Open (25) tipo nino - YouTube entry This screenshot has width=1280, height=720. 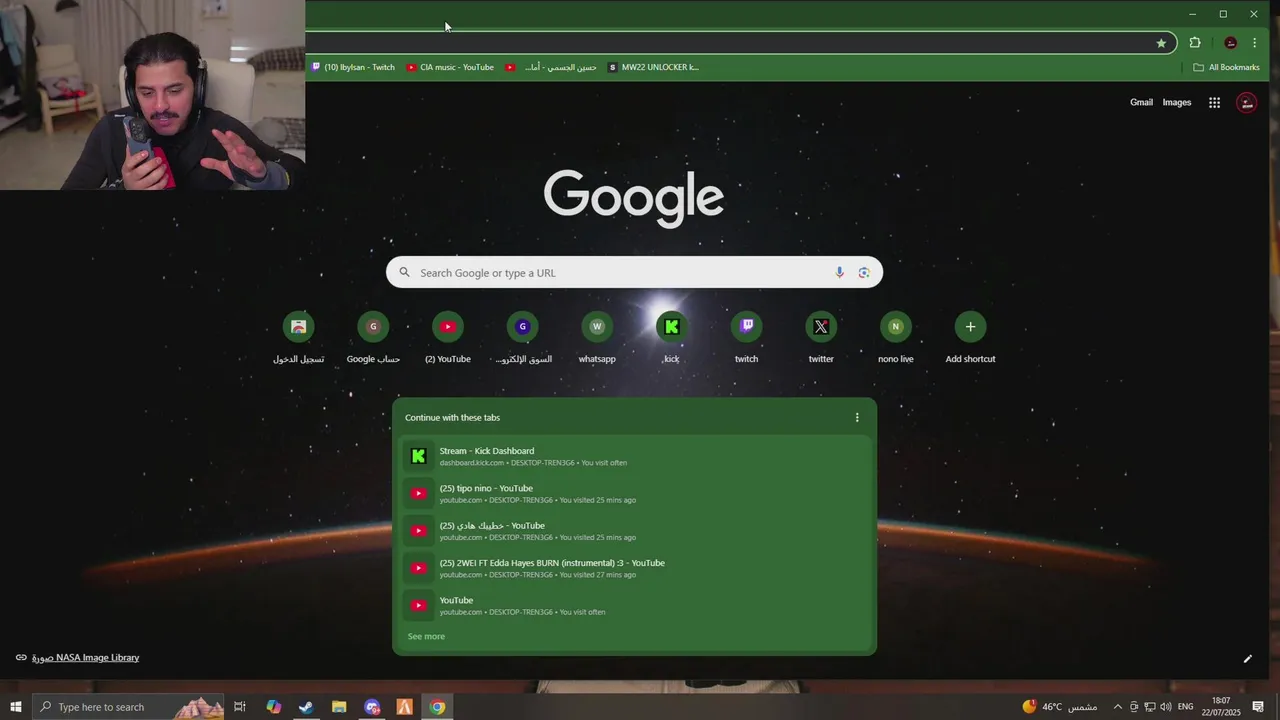point(634,493)
